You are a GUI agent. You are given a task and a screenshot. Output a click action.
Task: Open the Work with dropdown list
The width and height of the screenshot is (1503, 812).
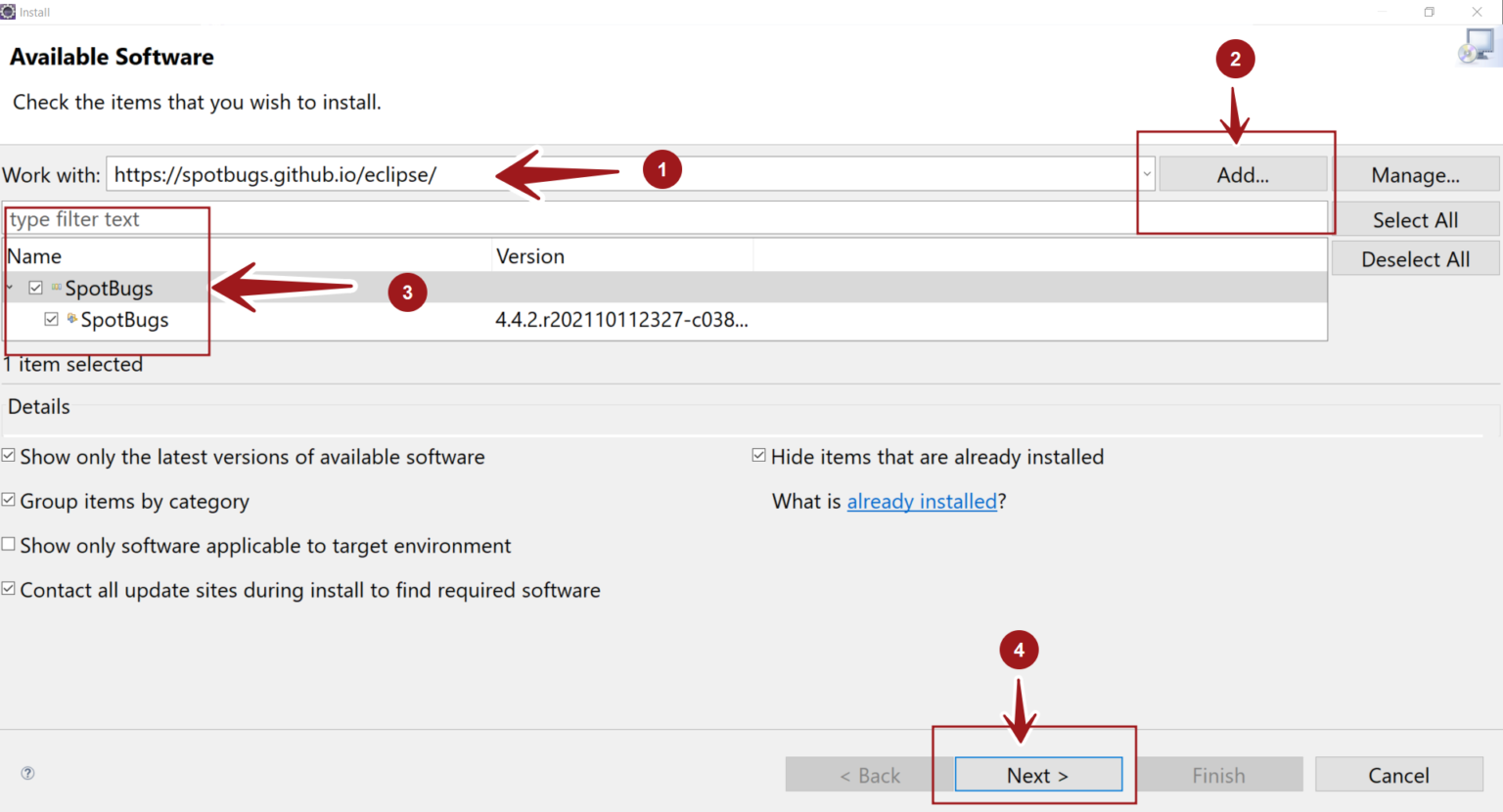click(1146, 172)
